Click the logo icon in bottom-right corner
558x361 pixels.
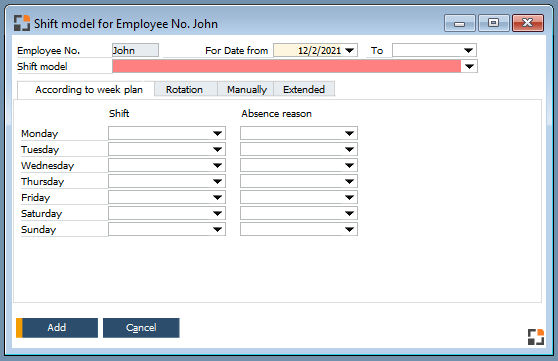pos(536,337)
